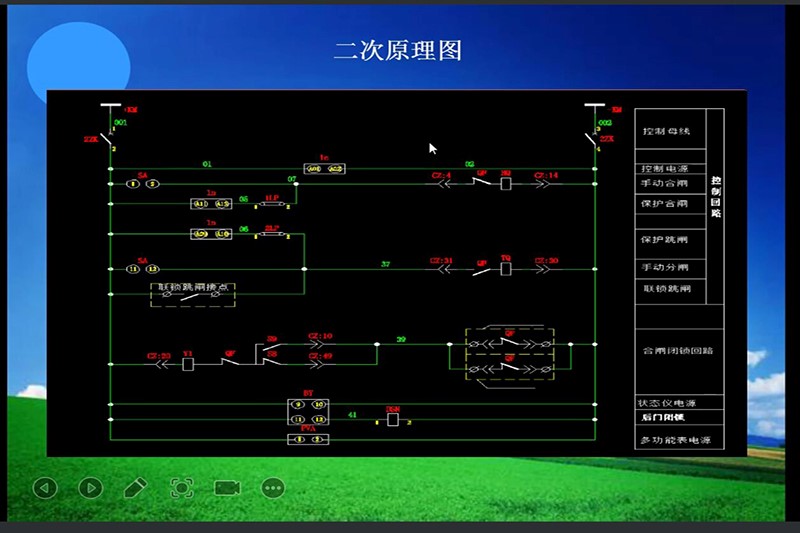Advance to the next slide with the right arrow
The image size is (800, 533).
(x=91, y=488)
